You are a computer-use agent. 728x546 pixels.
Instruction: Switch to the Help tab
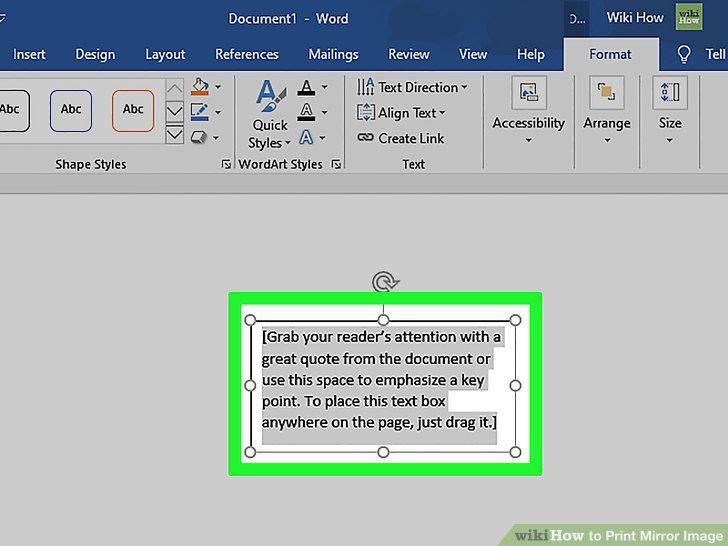click(x=531, y=55)
